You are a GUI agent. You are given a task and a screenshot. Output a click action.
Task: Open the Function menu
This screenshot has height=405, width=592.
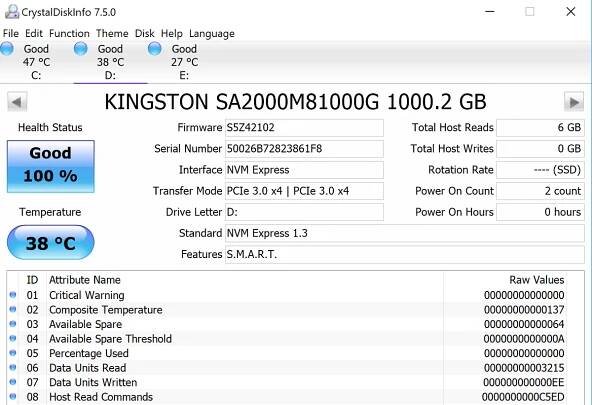(x=69, y=34)
